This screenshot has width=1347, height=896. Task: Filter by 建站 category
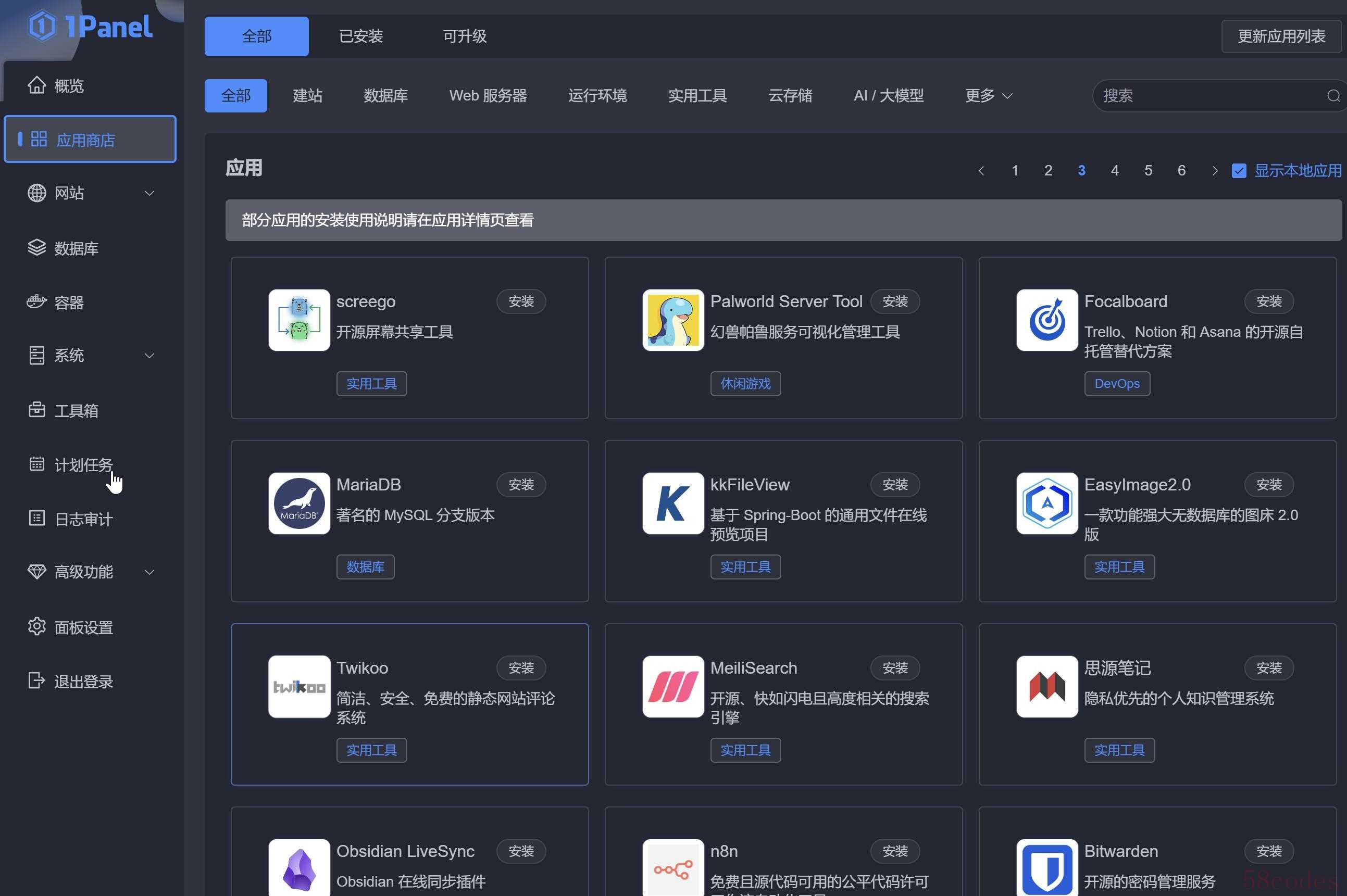(308, 95)
